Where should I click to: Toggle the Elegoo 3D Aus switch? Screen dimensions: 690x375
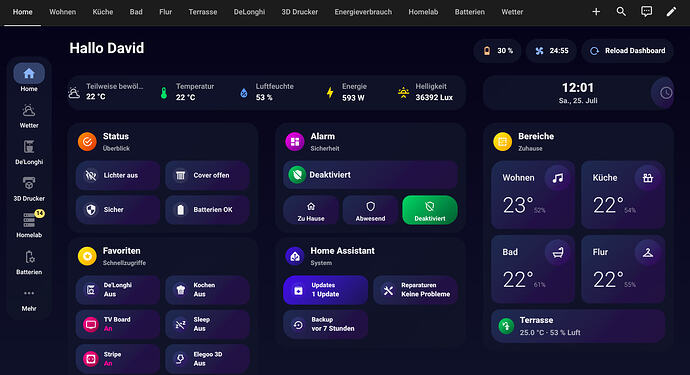click(x=208, y=359)
